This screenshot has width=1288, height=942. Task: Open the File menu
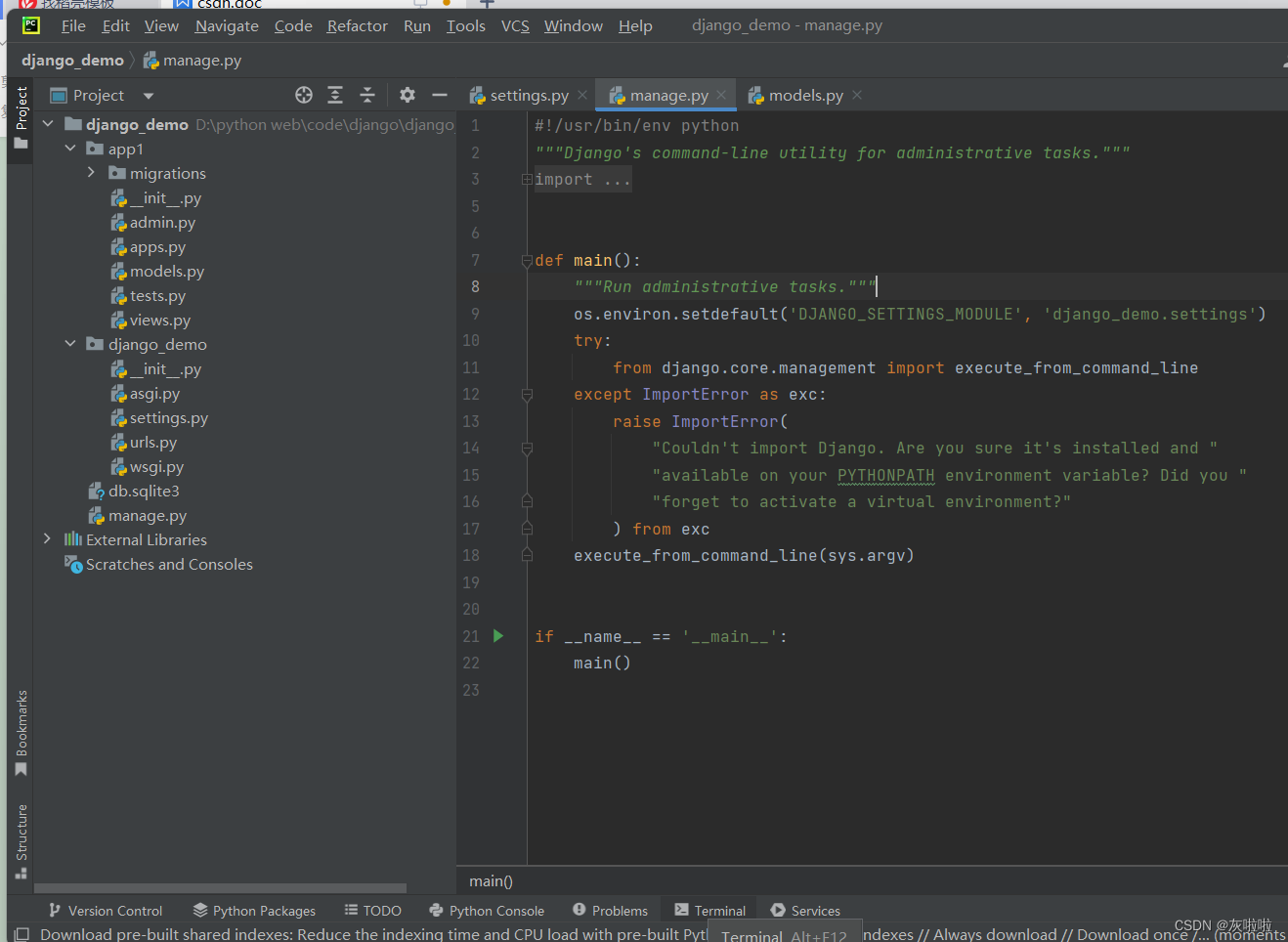click(x=73, y=26)
